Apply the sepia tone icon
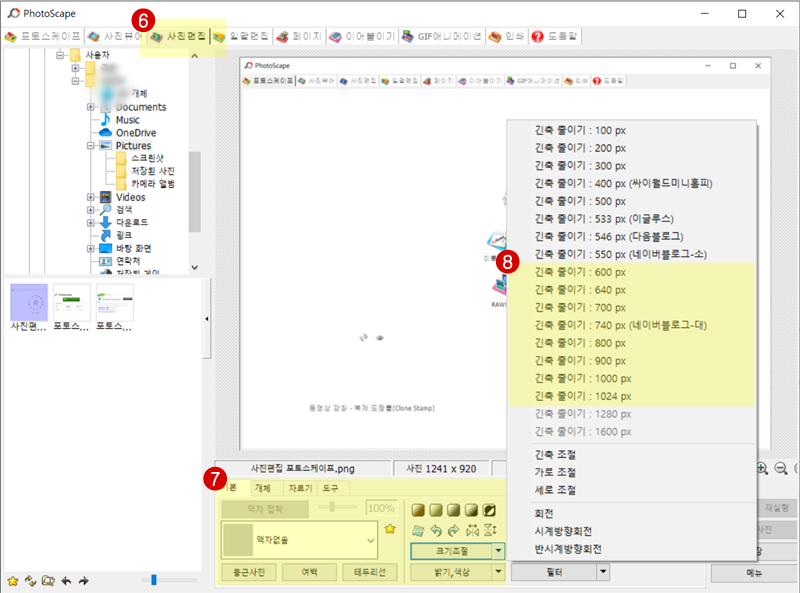800x593 pixels. coord(418,510)
